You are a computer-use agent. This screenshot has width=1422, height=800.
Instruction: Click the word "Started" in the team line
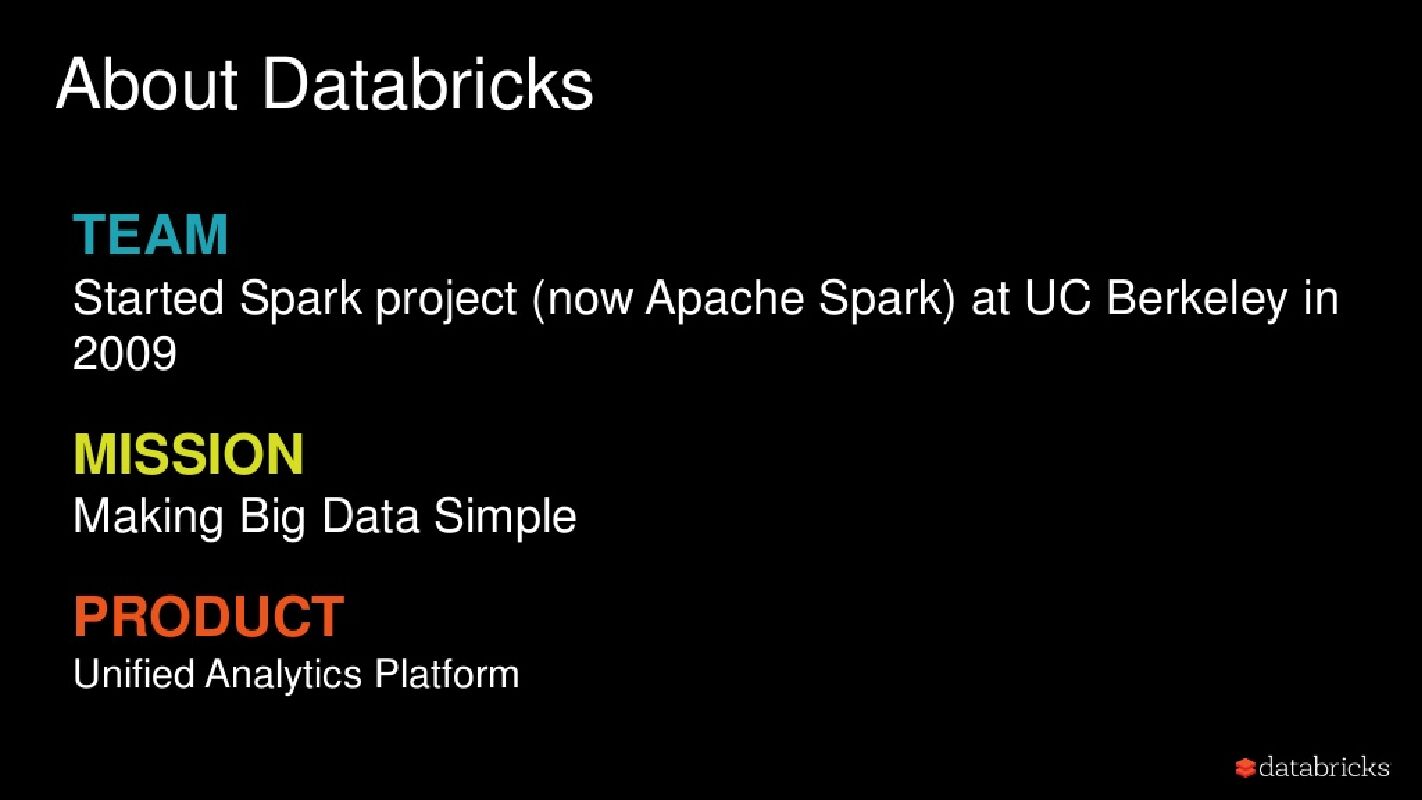click(149, 299)
